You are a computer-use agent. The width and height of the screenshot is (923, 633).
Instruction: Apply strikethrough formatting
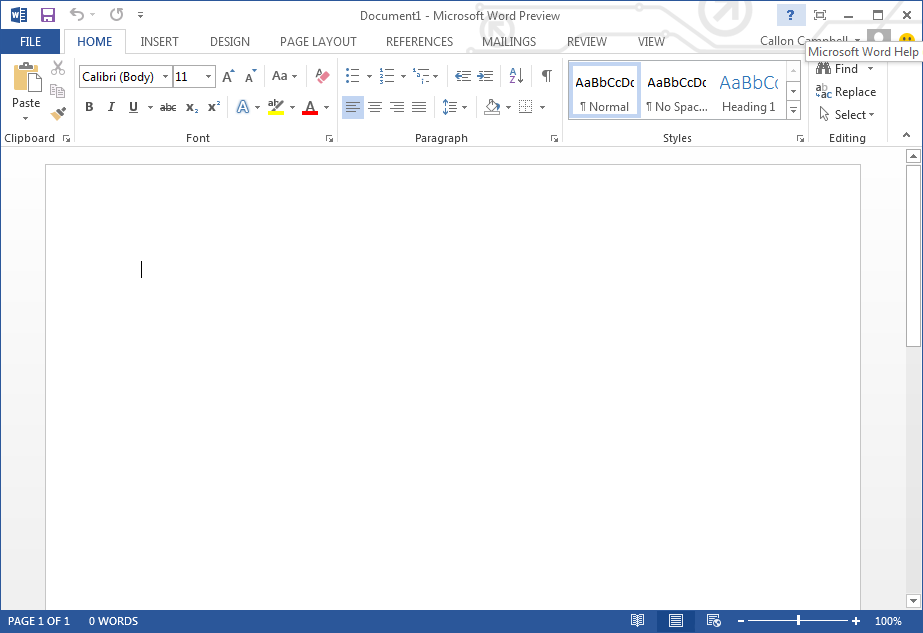coord(168,107)
